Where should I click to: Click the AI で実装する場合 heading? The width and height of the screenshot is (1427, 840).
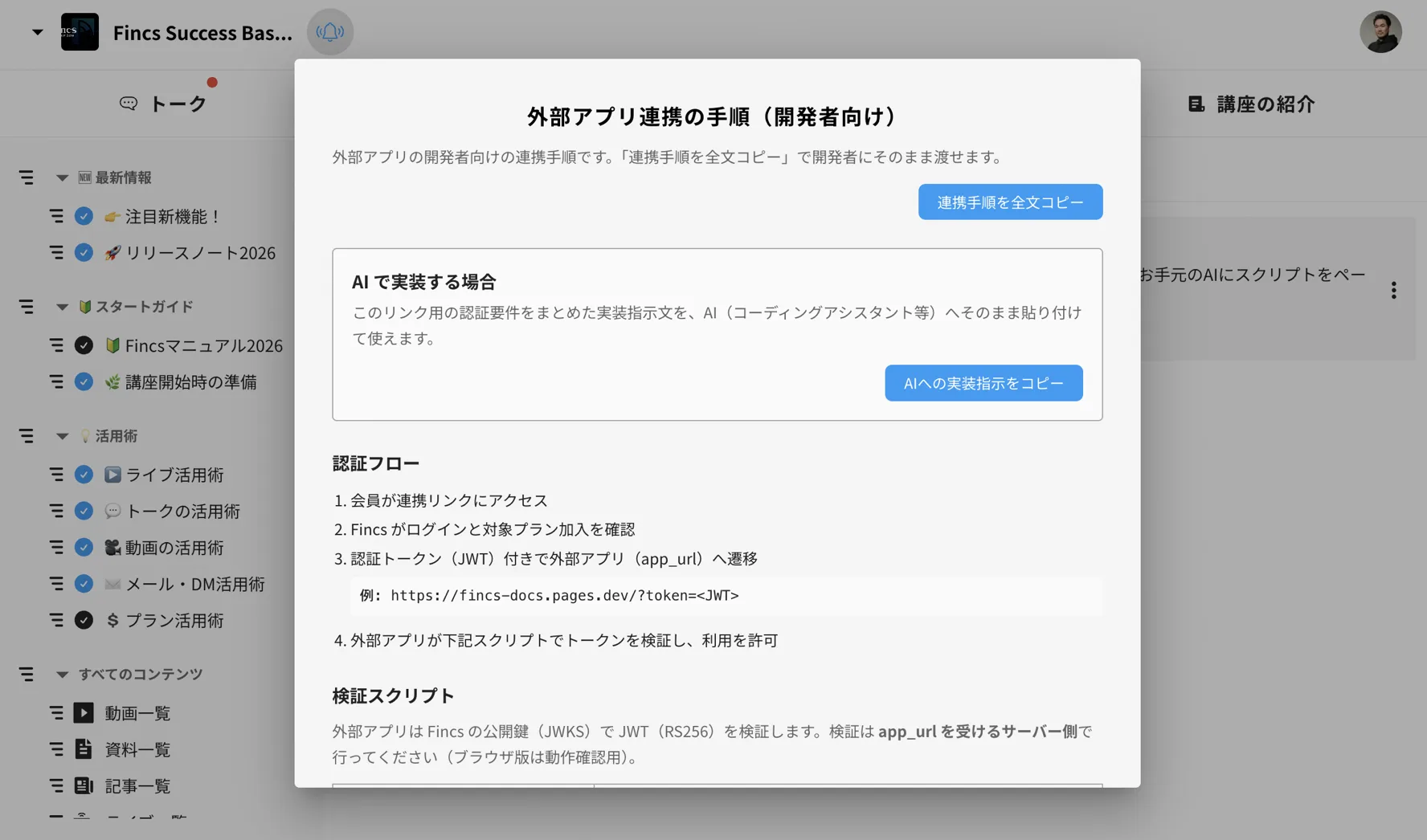pos(424,282)
